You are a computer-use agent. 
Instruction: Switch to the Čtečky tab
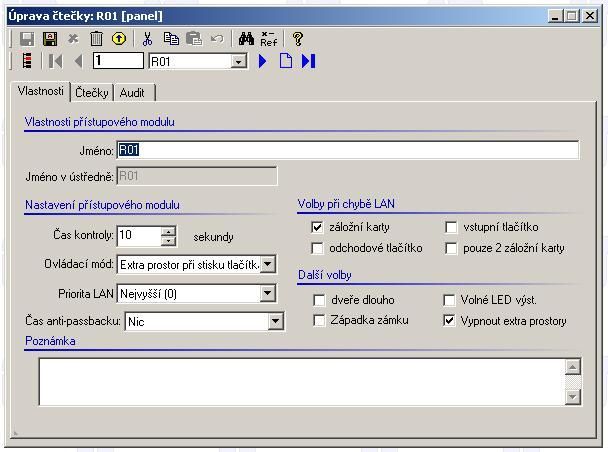pyautogui.click(x=92, y=93)
